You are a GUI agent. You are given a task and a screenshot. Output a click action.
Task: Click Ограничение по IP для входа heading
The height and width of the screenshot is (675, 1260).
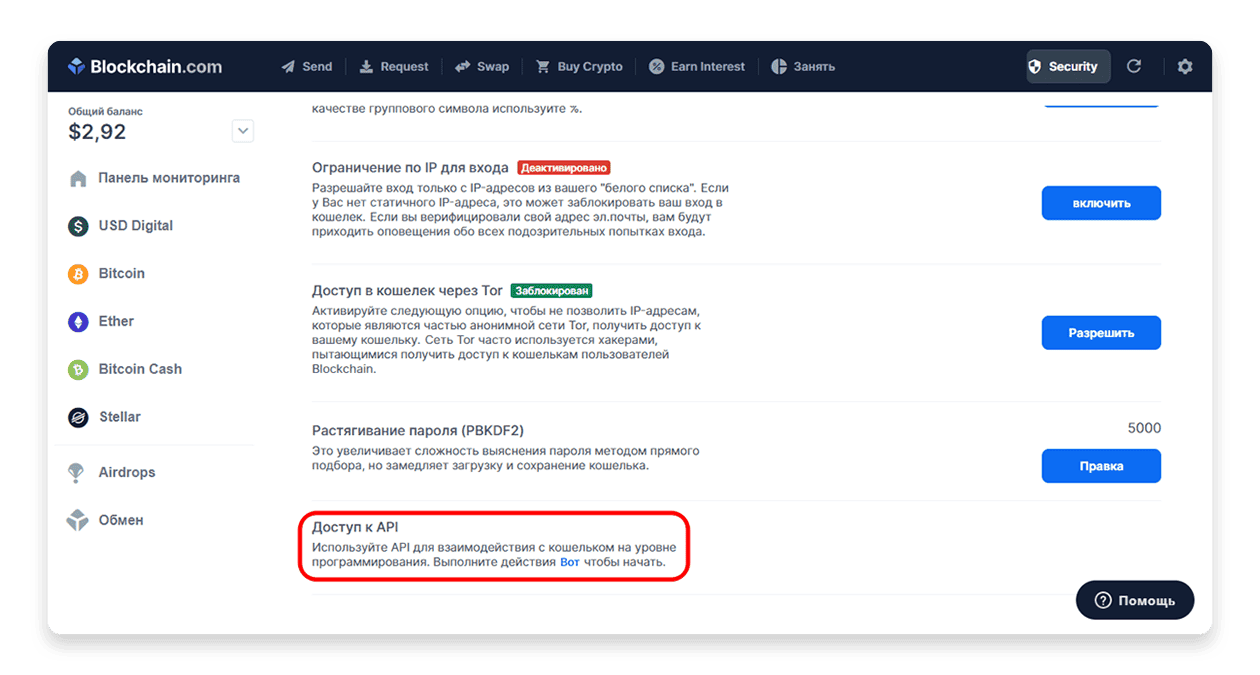[410, 168]
